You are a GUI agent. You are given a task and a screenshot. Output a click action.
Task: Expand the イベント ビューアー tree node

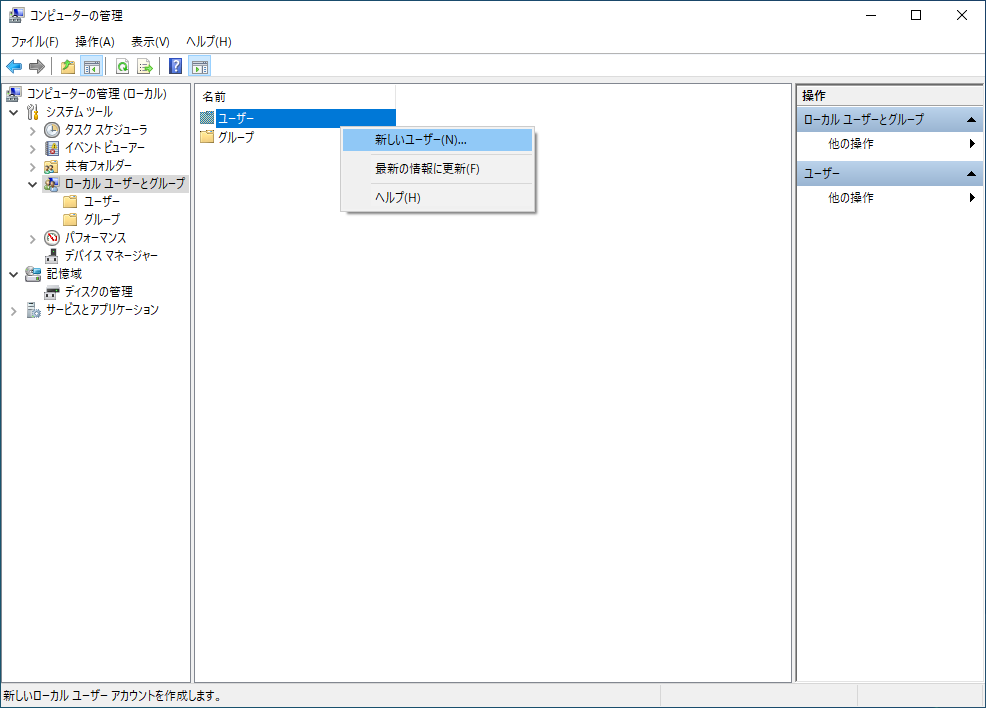[x=33, y=148]
